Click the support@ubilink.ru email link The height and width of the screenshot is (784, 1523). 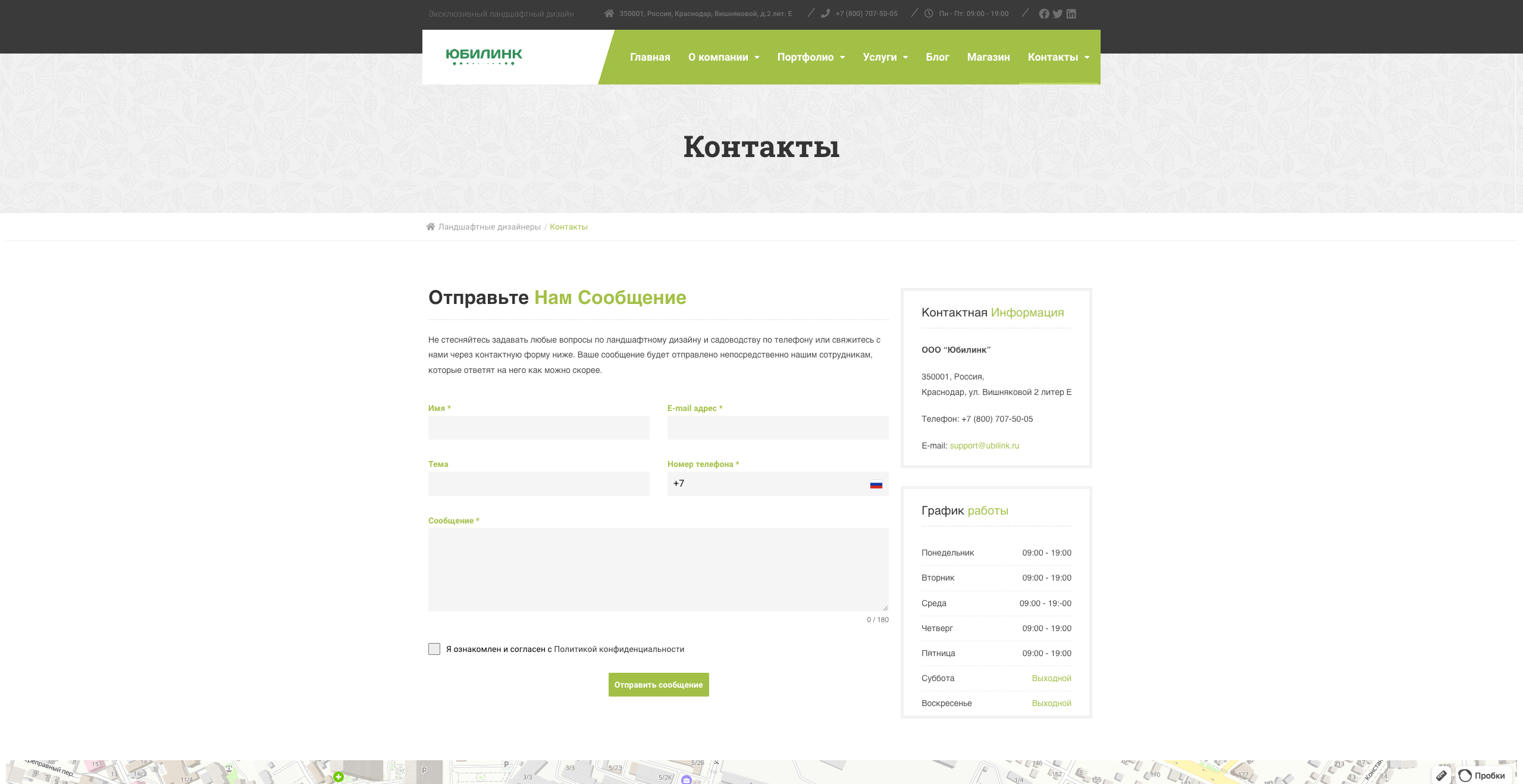(x=984, y=446)
